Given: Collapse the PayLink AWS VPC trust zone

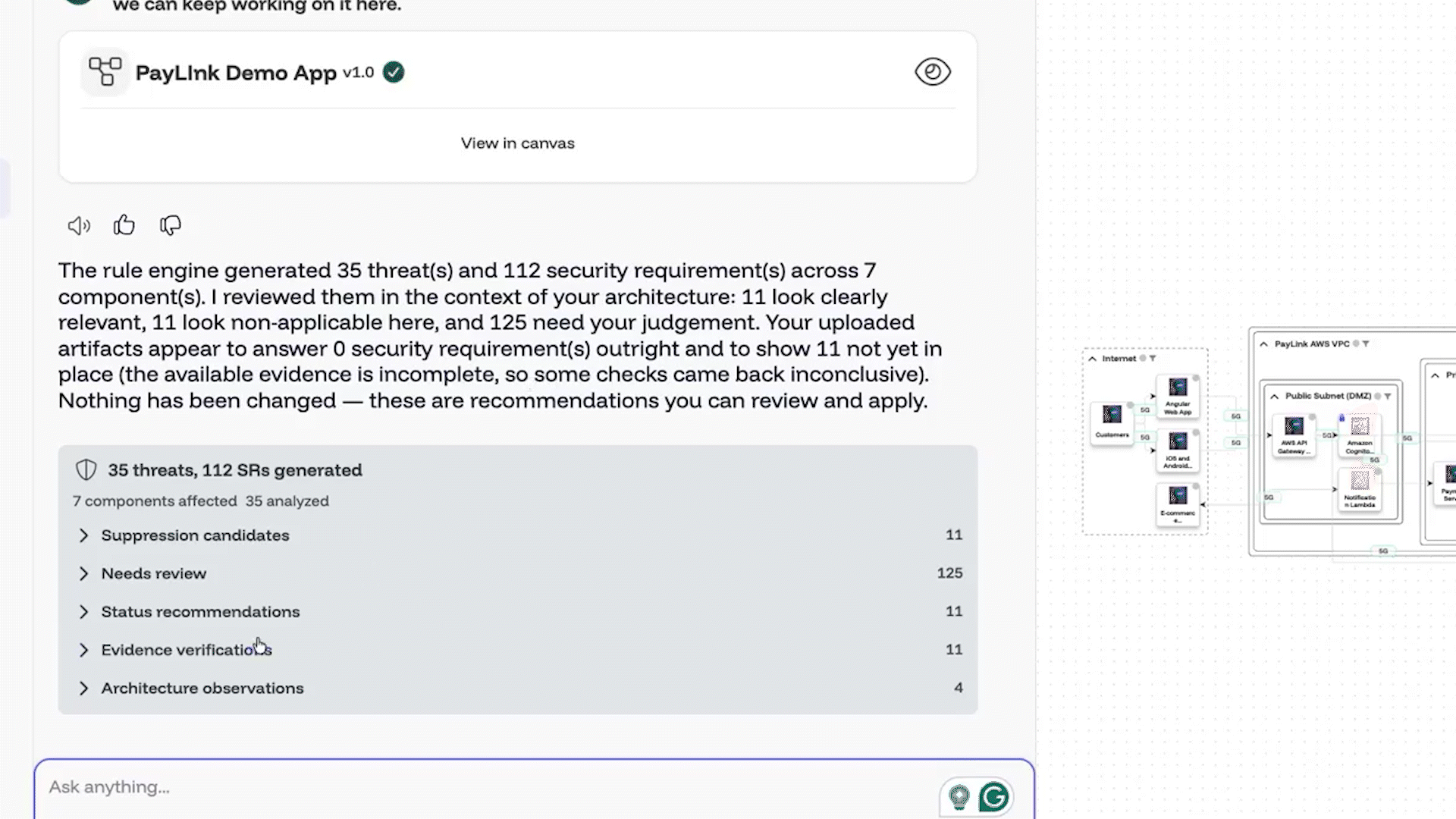Looking at the screenshot, I should [x=1264, y=344].
